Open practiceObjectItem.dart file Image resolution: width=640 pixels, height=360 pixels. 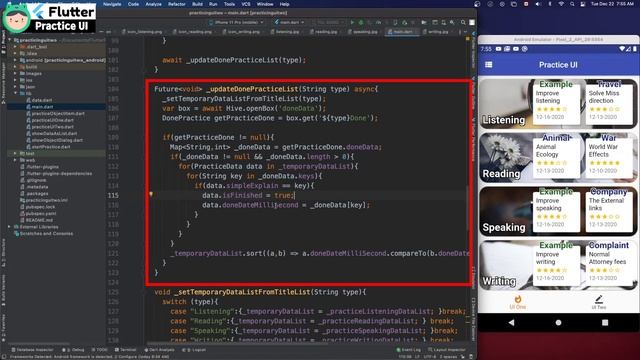pos(58,113)
